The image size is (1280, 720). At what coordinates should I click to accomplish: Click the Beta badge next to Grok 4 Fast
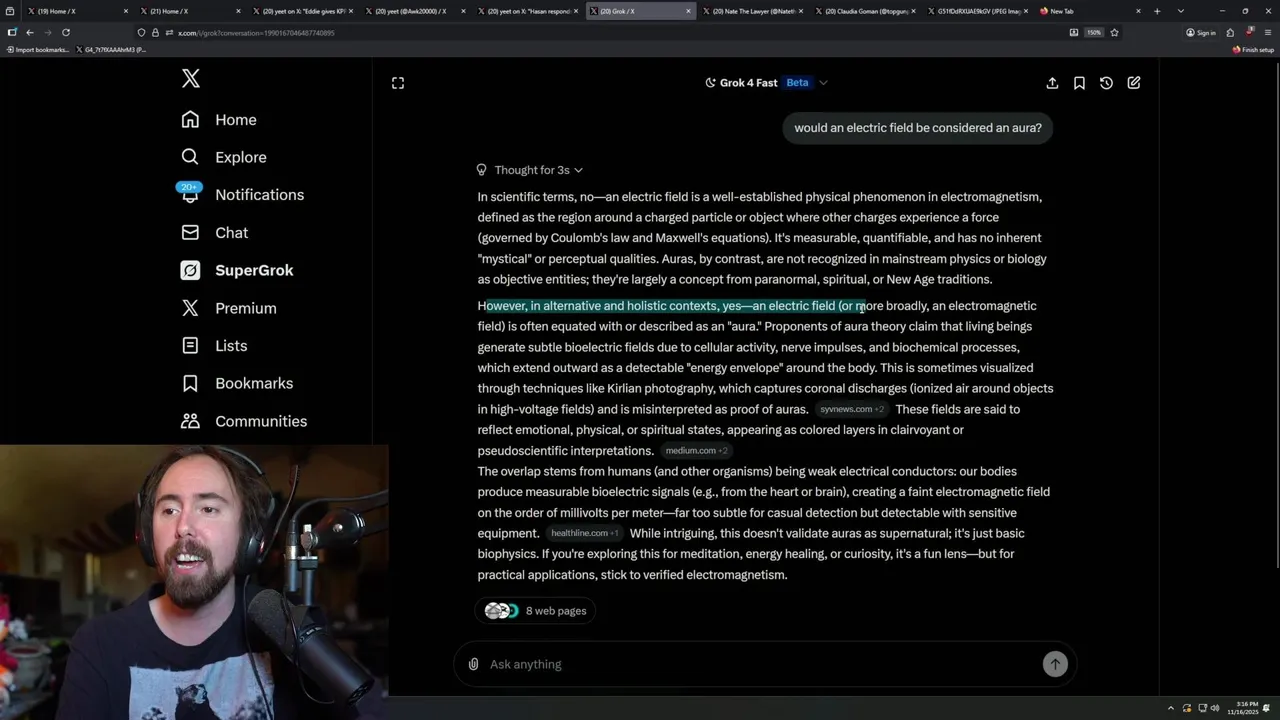click(x=797, y=83)
